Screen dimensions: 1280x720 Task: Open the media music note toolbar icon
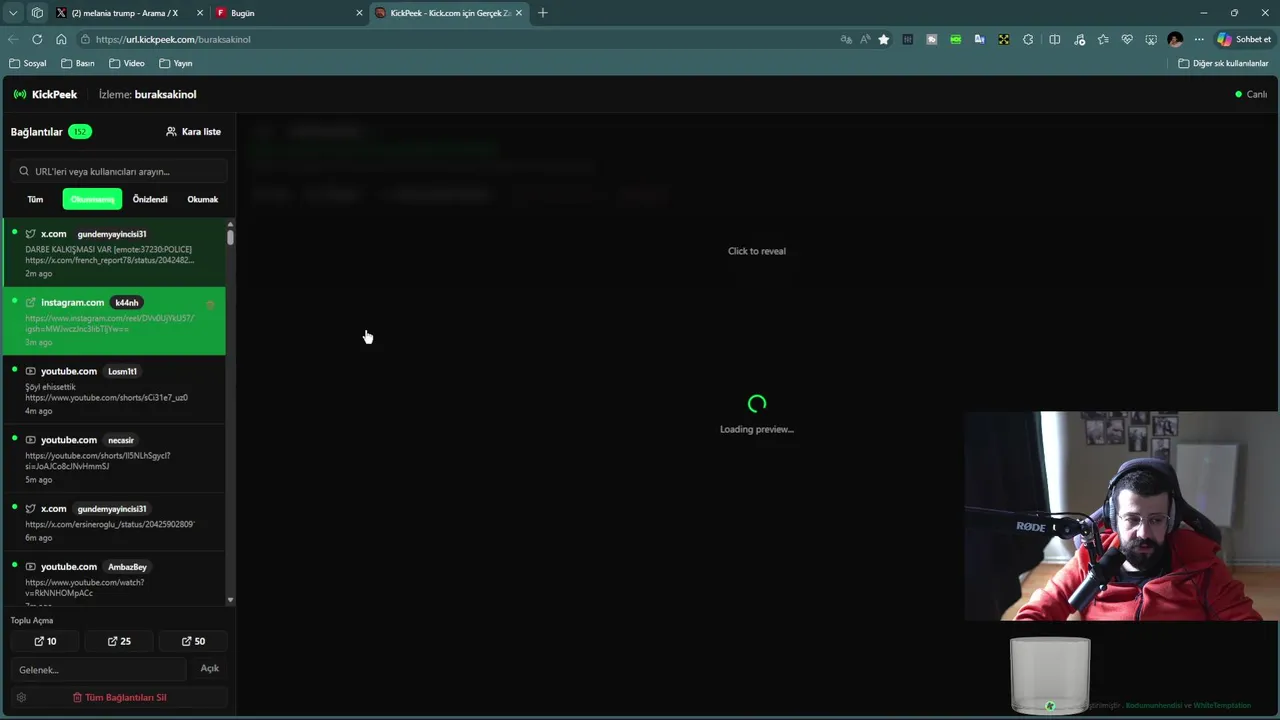tap(1080, 39)
